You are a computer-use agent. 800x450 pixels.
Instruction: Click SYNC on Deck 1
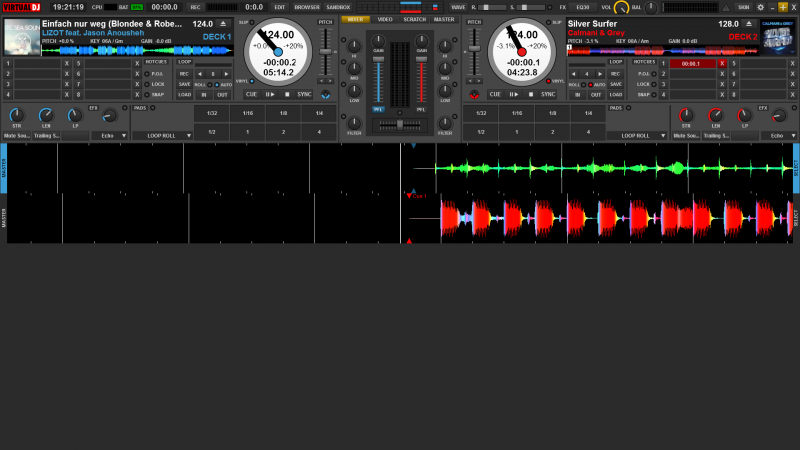click(304, 94)
